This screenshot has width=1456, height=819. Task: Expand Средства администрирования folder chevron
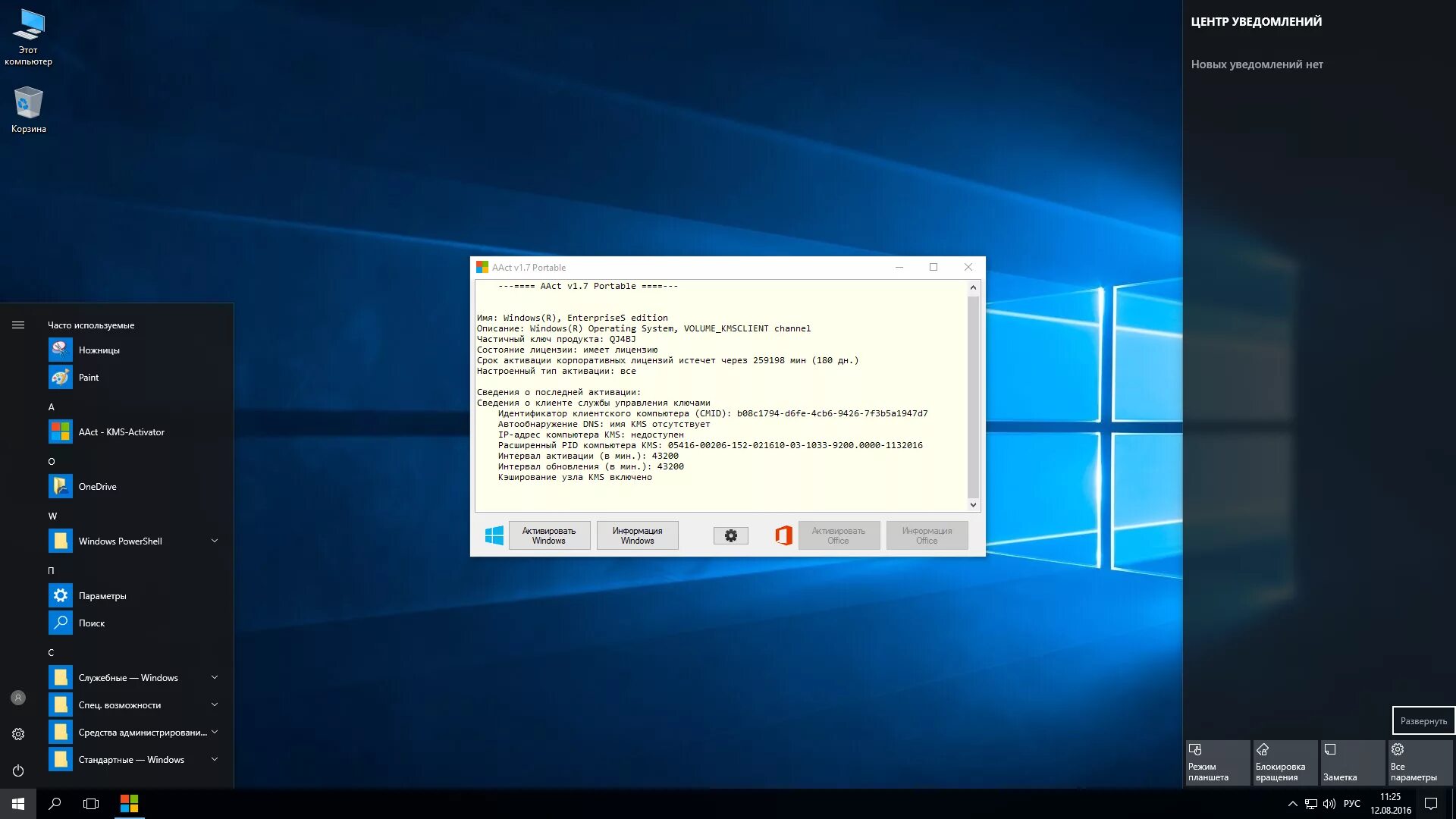(x=215, y=733)
